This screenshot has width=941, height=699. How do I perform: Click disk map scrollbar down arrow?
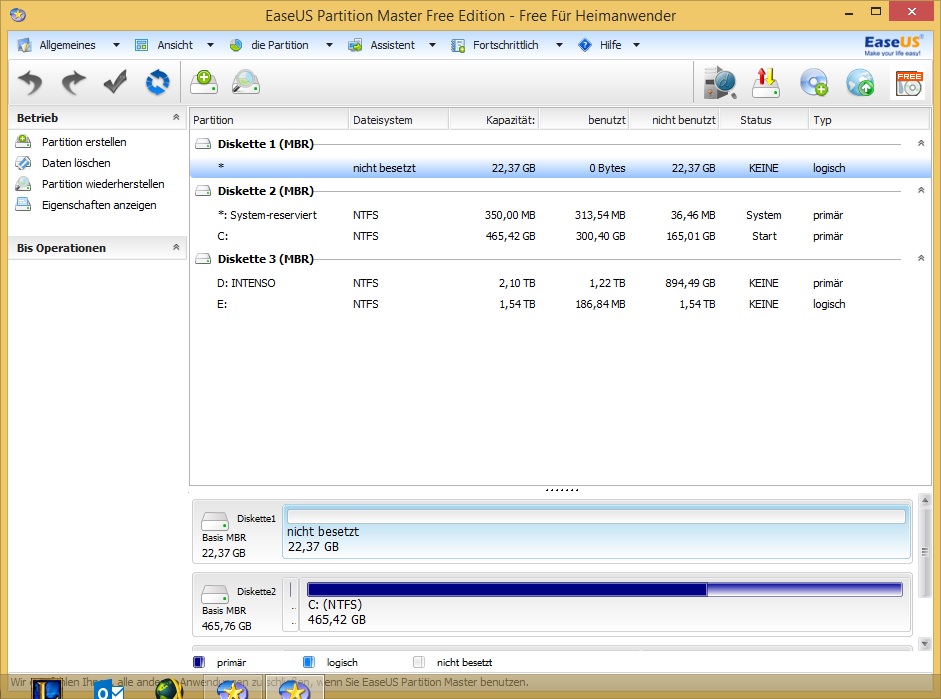tap(925, 644)
